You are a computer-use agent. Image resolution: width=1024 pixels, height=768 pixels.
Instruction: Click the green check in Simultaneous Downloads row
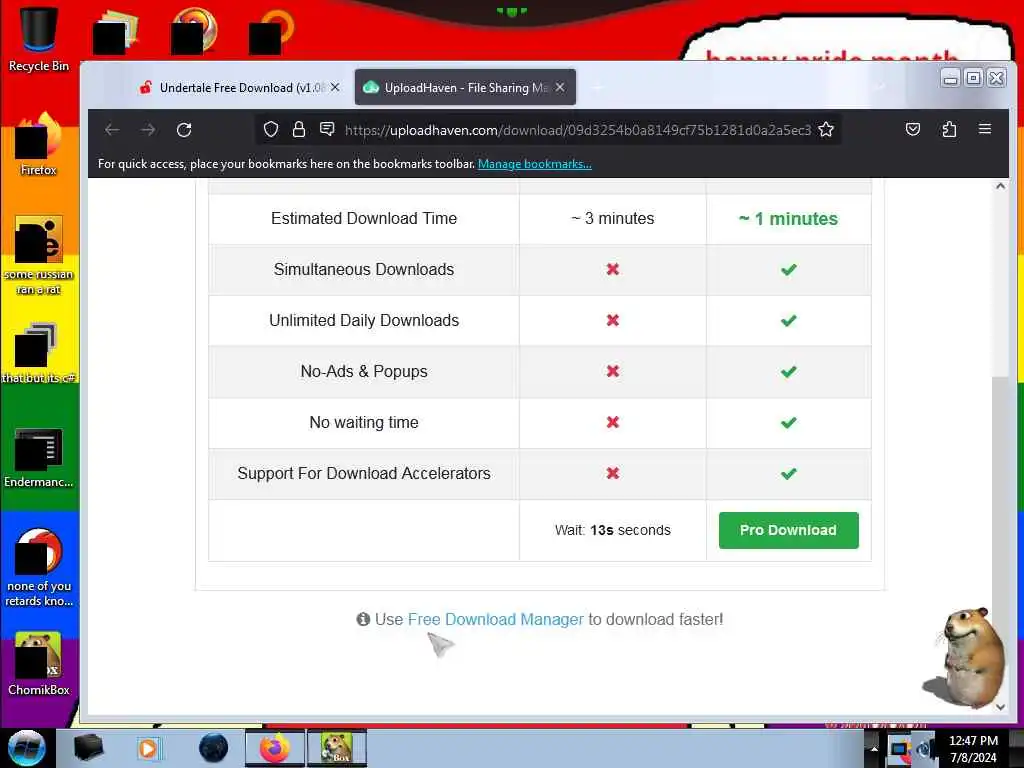(x=789, y=269)
